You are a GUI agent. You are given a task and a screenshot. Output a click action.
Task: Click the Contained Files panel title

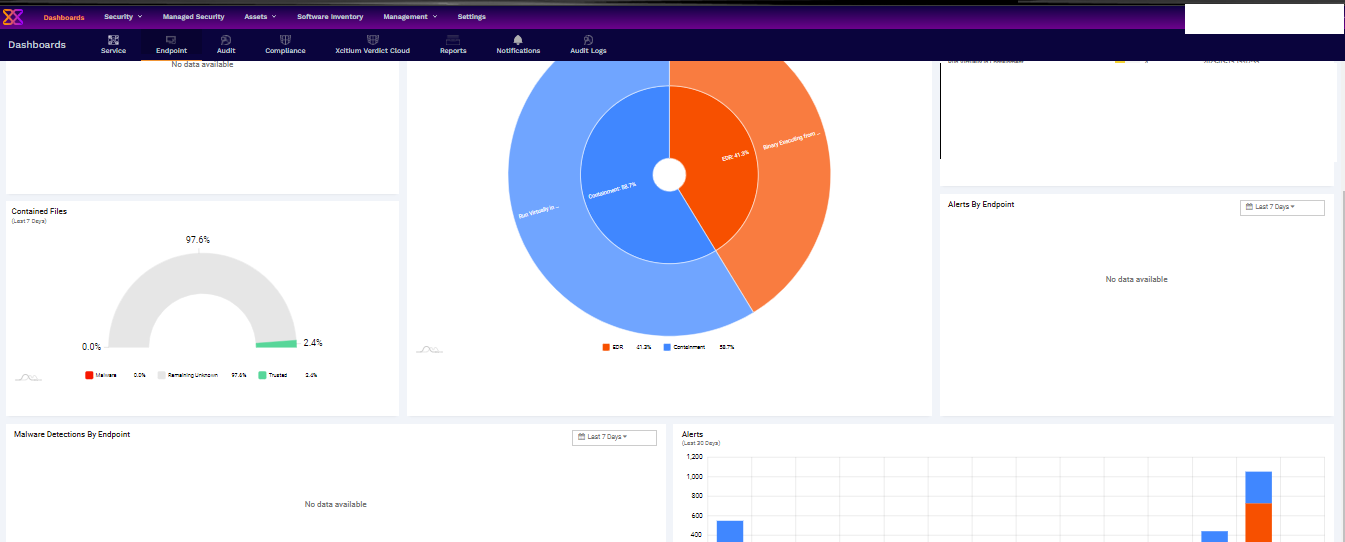tap(39, 212)
